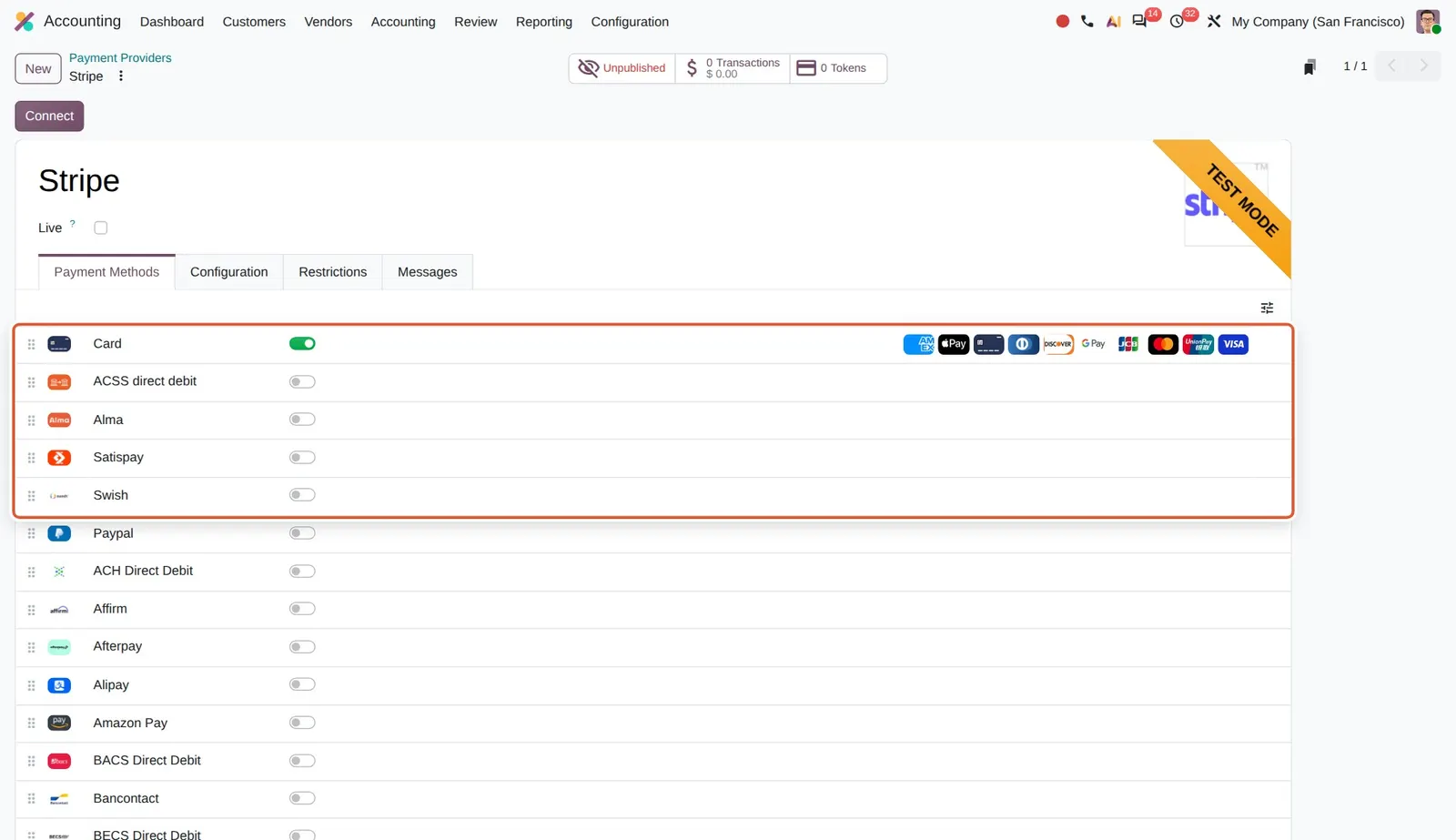Viewport: 1456px width, 840px height.
Task: Enable the Afterpay toggle
Action: tap(302, 647)
